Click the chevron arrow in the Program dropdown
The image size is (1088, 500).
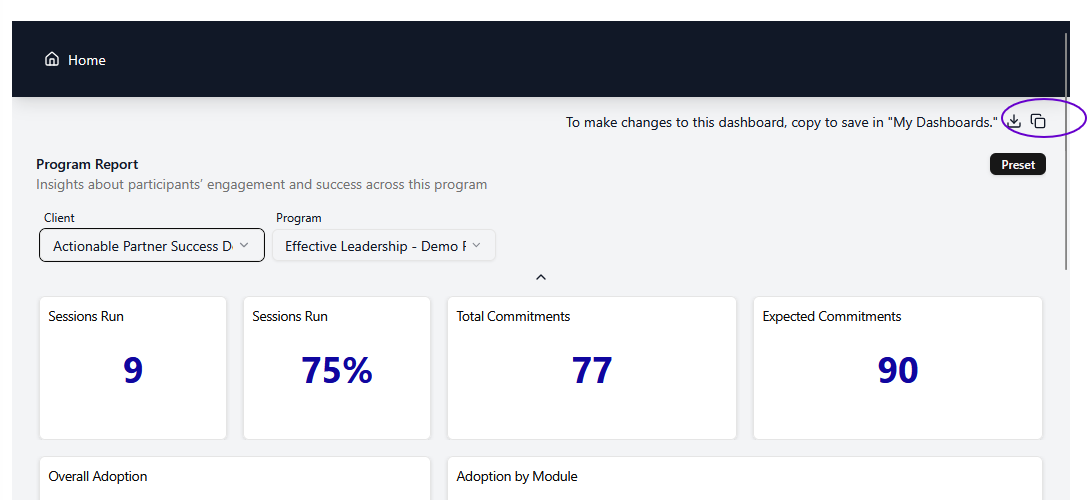coord(476,245)
